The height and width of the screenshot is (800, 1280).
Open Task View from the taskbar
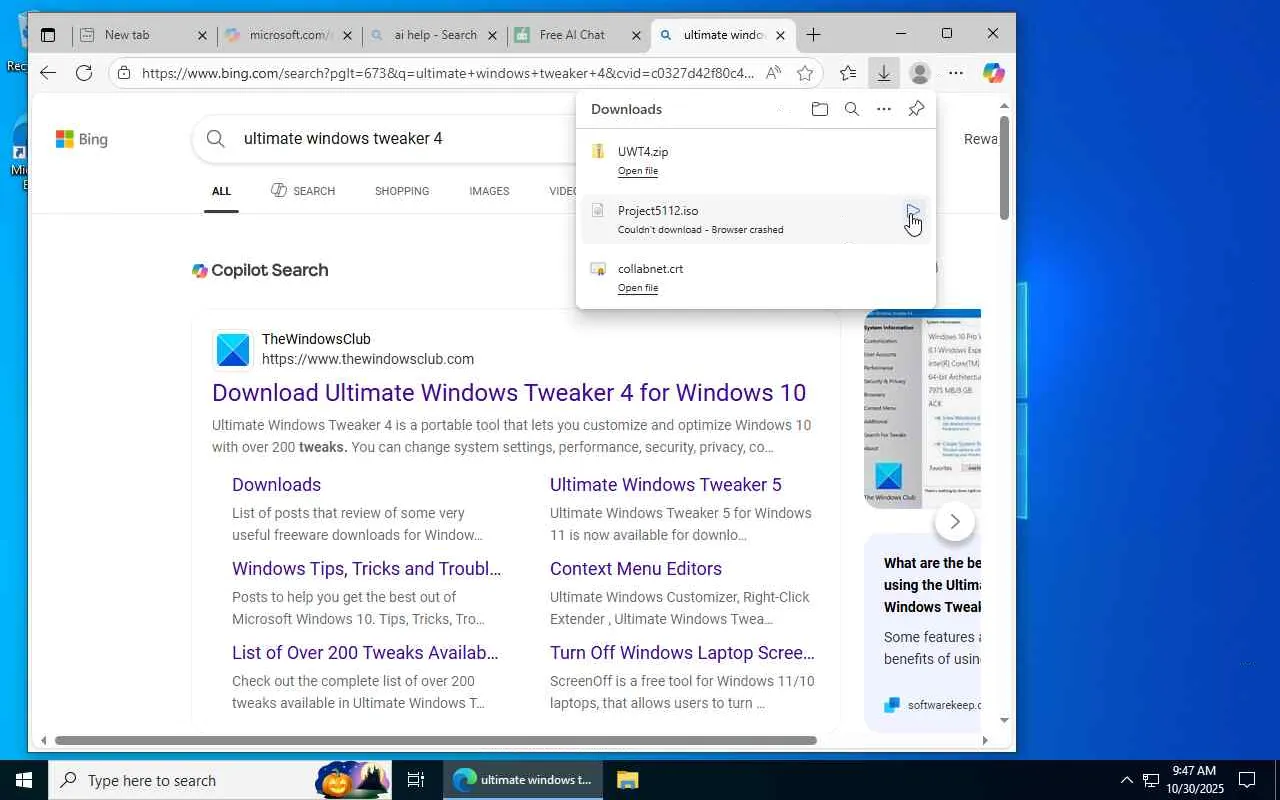coord(416,780)
